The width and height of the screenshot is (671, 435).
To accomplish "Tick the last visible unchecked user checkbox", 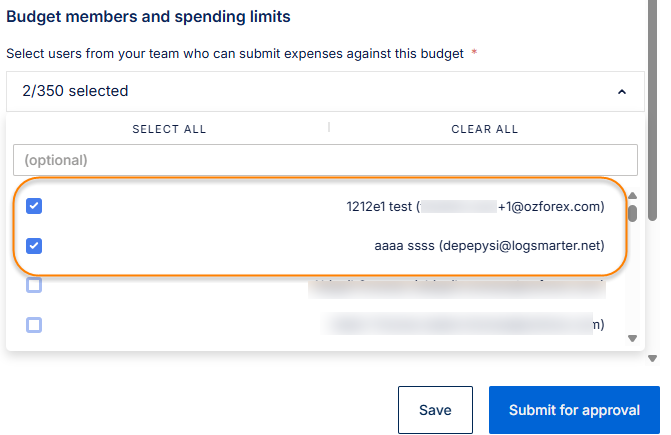I will 34,325.
